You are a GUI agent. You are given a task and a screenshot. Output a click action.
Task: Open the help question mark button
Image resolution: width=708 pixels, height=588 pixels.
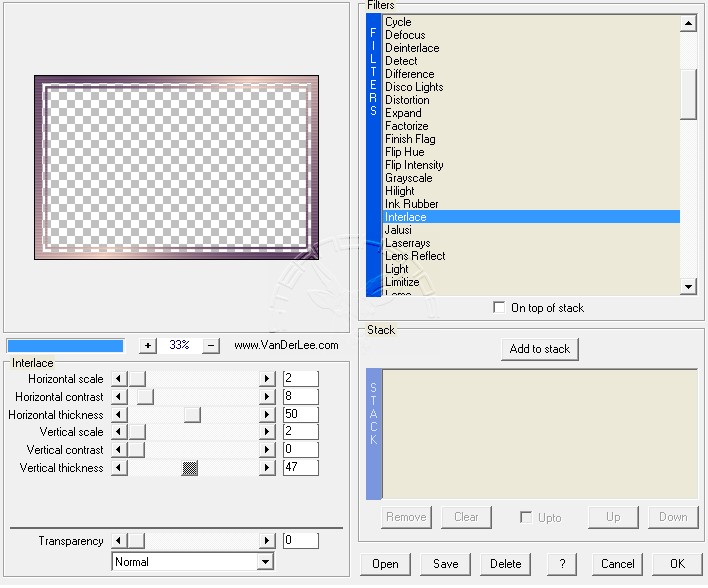click(x=562, y=564)
